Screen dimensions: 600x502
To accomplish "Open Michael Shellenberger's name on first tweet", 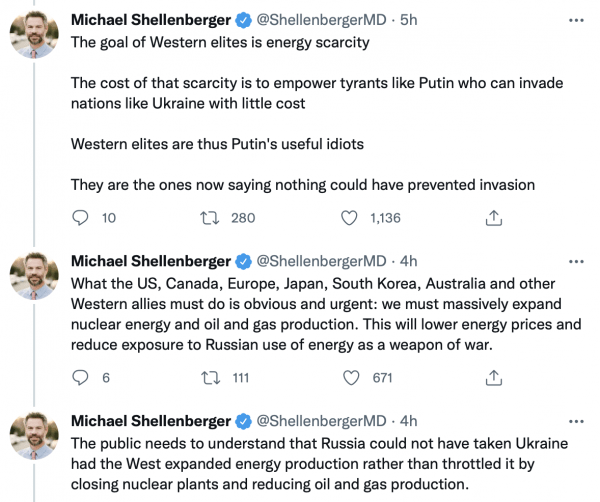I will (151, 19).
